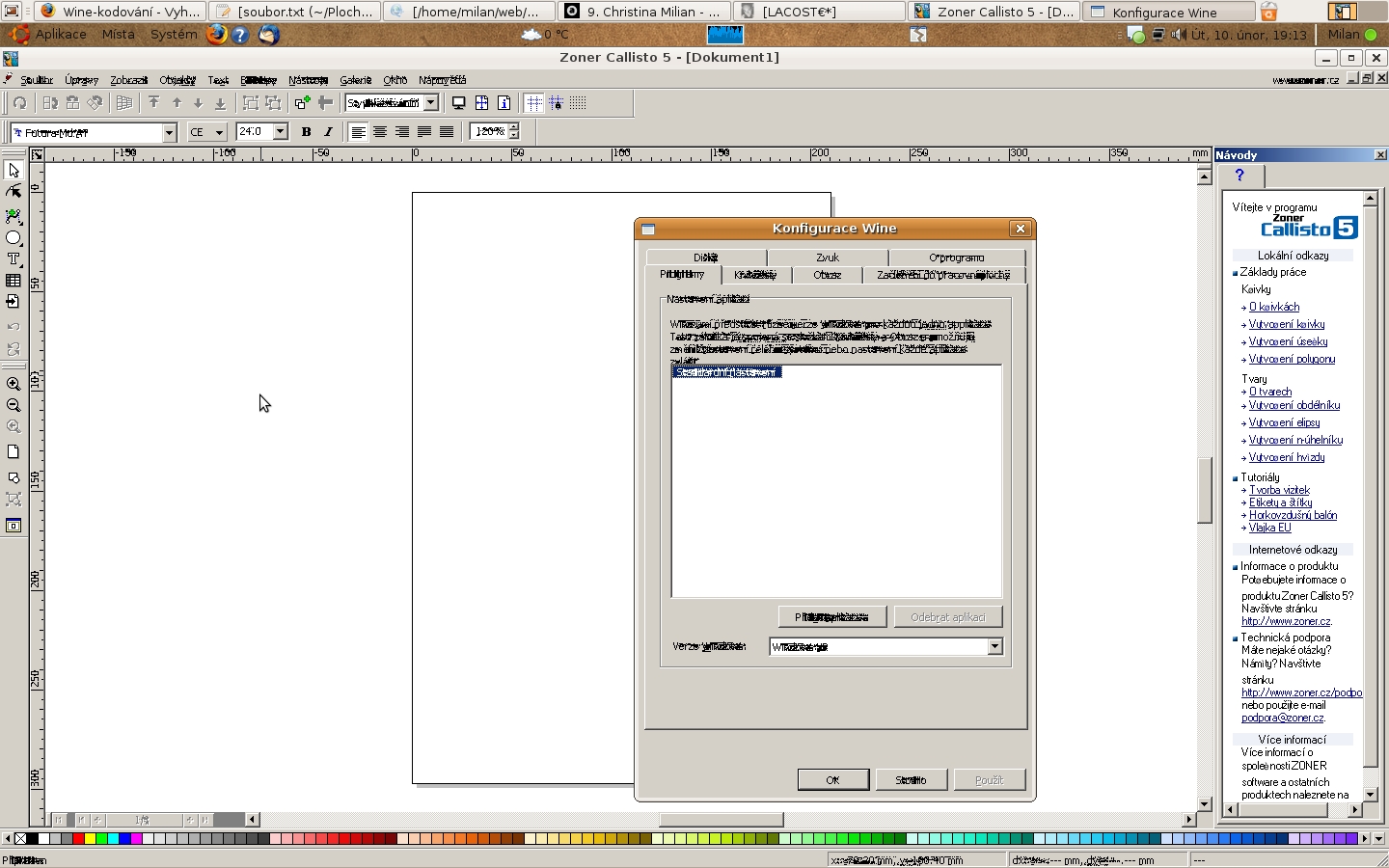Open the Vytvoření polygonu link
The width and height of the screenshot is (1389, 868).
coord(1292,359)
